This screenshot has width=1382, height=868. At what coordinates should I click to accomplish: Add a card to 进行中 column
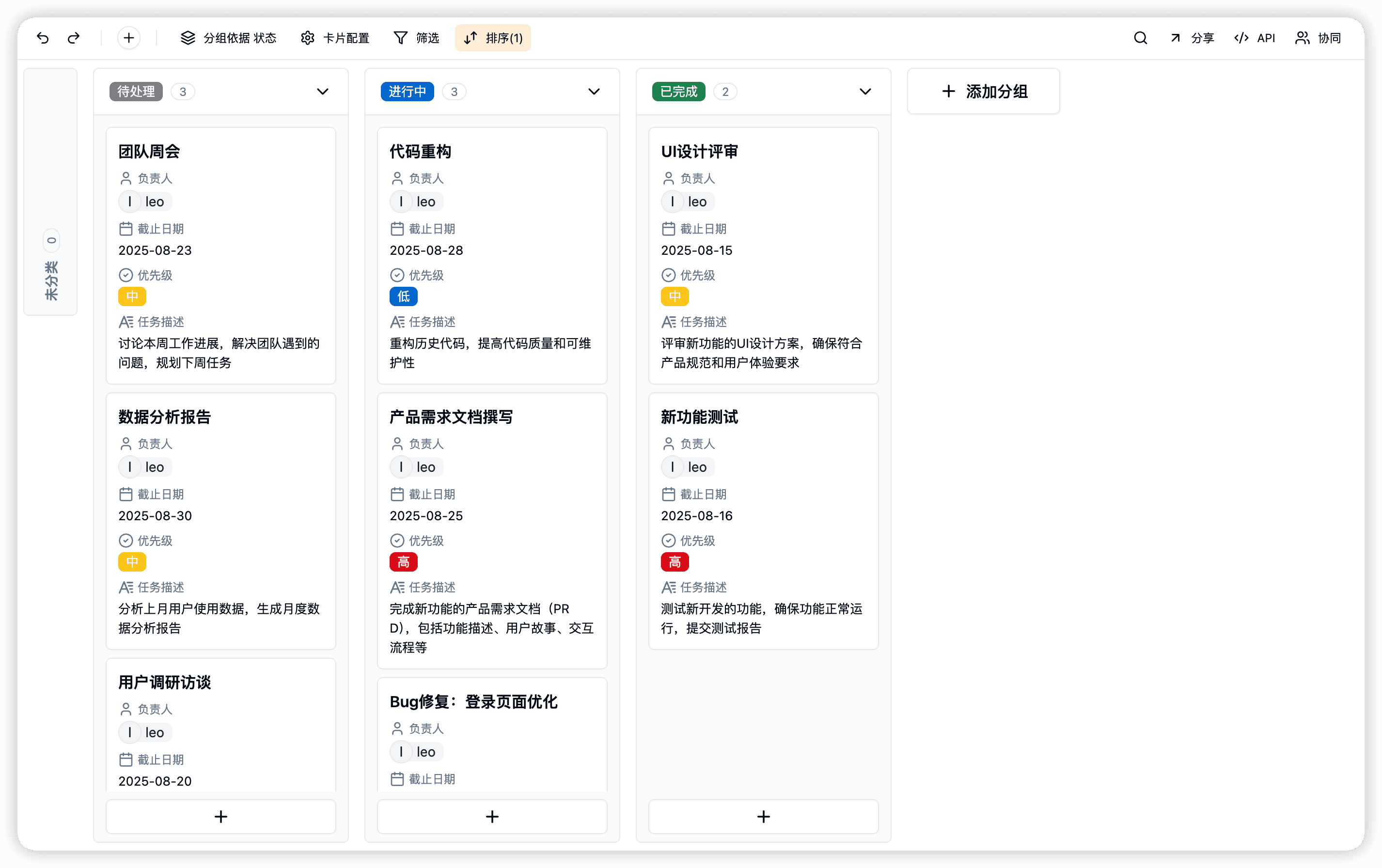coord(492,816)
